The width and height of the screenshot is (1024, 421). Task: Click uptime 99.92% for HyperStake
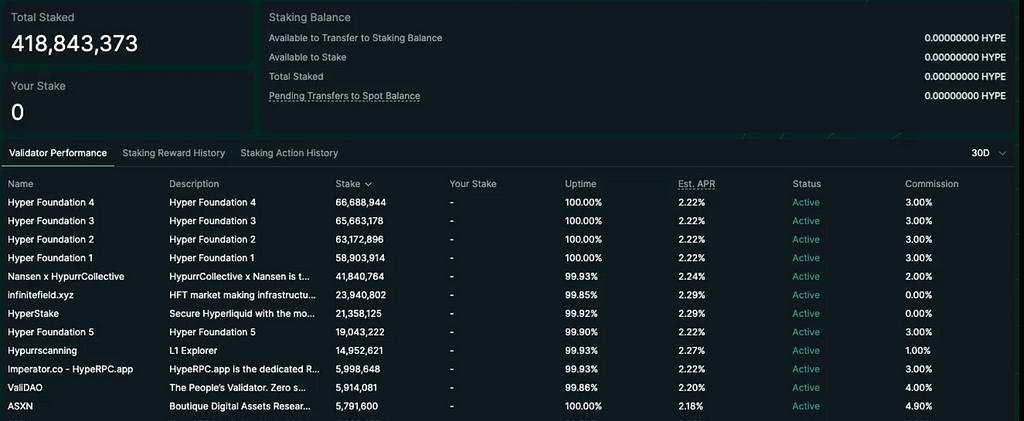pos(581,313)
